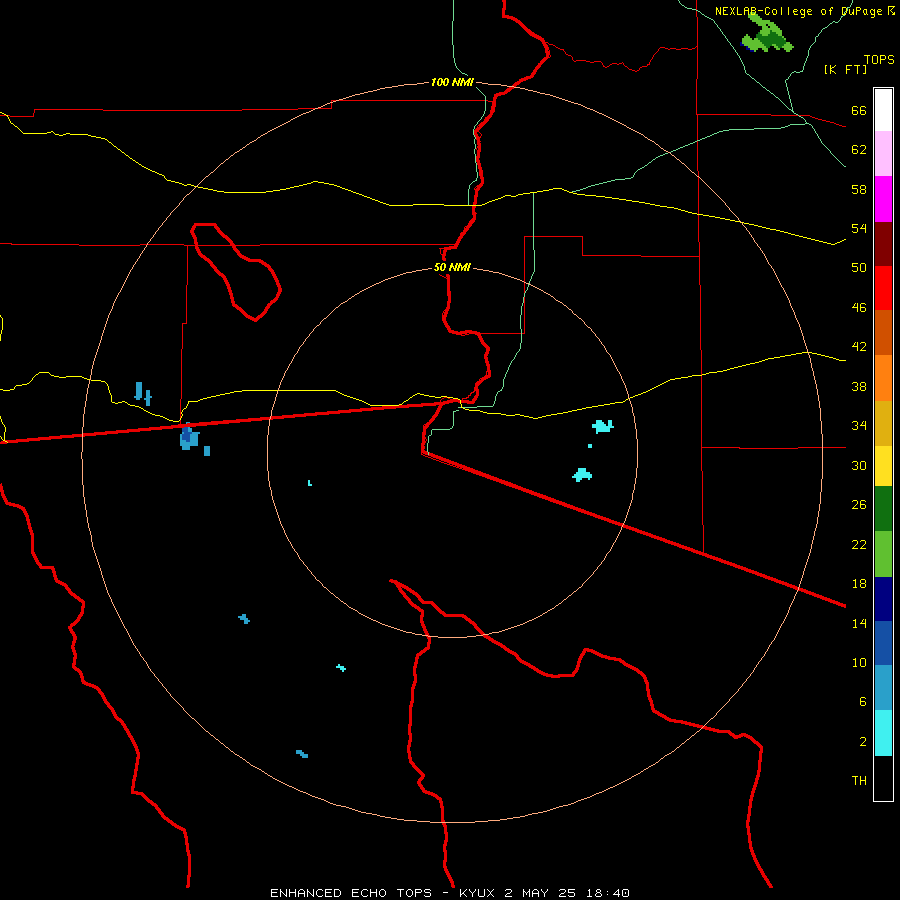Click the upper cyan echo inside the 50 NMI ring
Viewport: 900px width, 900px height.
pos(603,426)
